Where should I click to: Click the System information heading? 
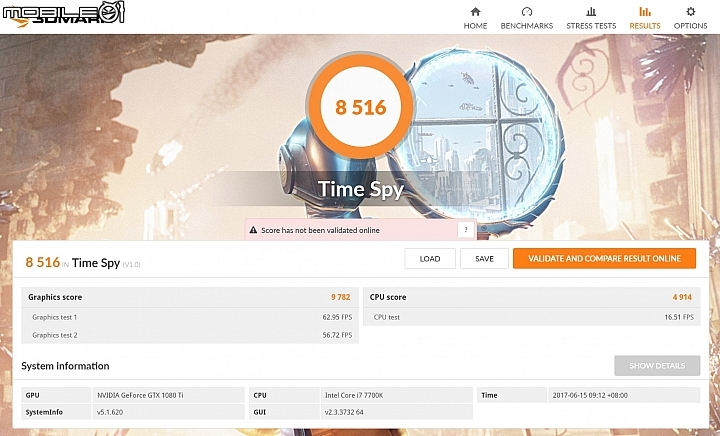[x=65, y=366]
